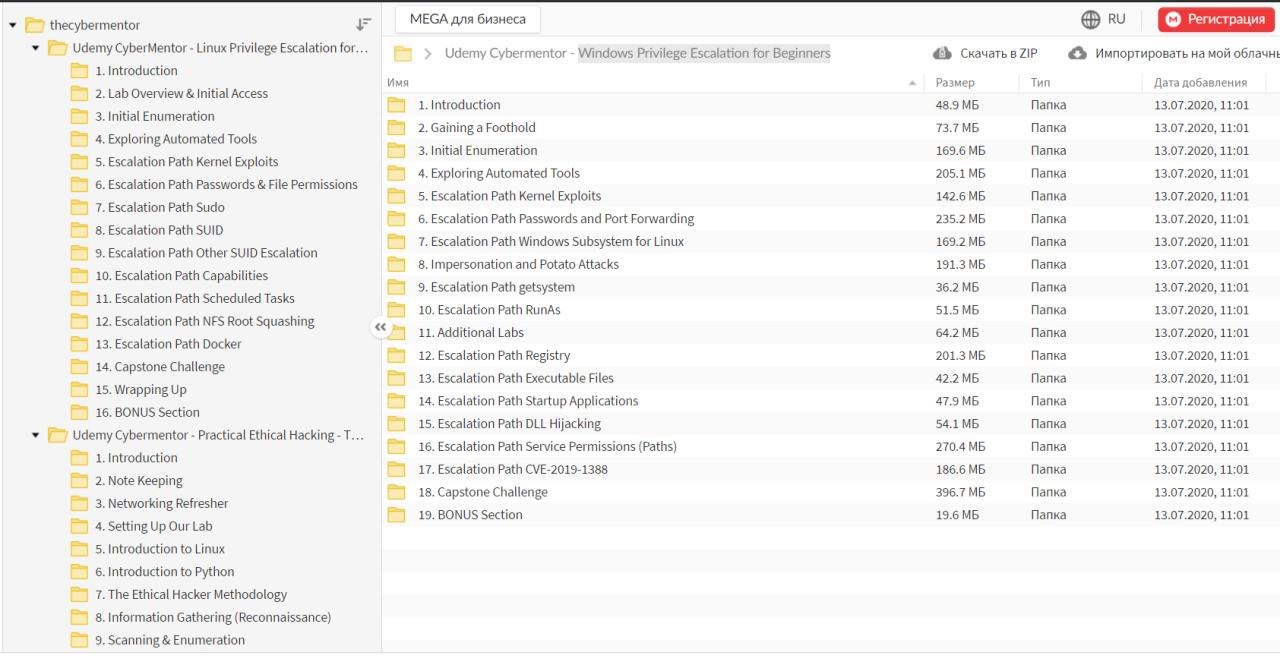This screenshot has height=668, width=1280.
Task: Click the Practical Ethical Hacking course folder icon
Action: 58,436
